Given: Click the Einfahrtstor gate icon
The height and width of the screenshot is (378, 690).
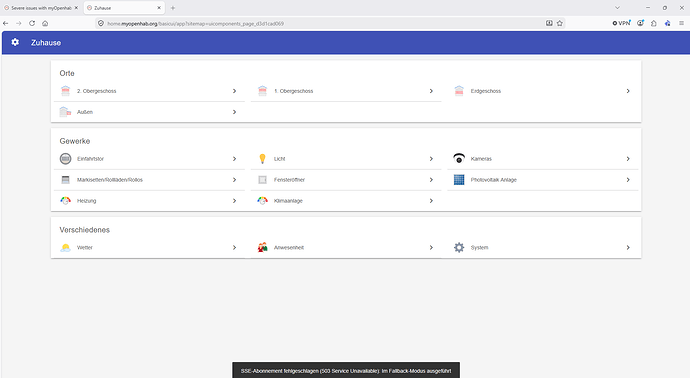Looking at the screenshot, I should click(x=66, y=158).
